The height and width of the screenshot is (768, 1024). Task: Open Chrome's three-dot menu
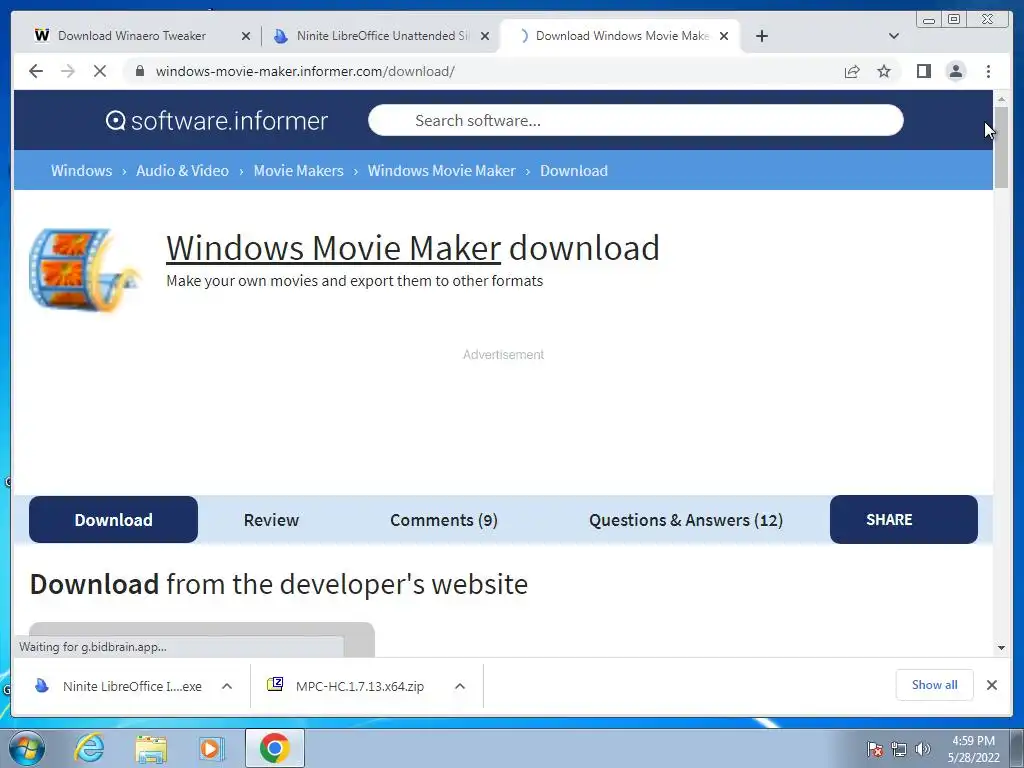[x=988, y=71]
